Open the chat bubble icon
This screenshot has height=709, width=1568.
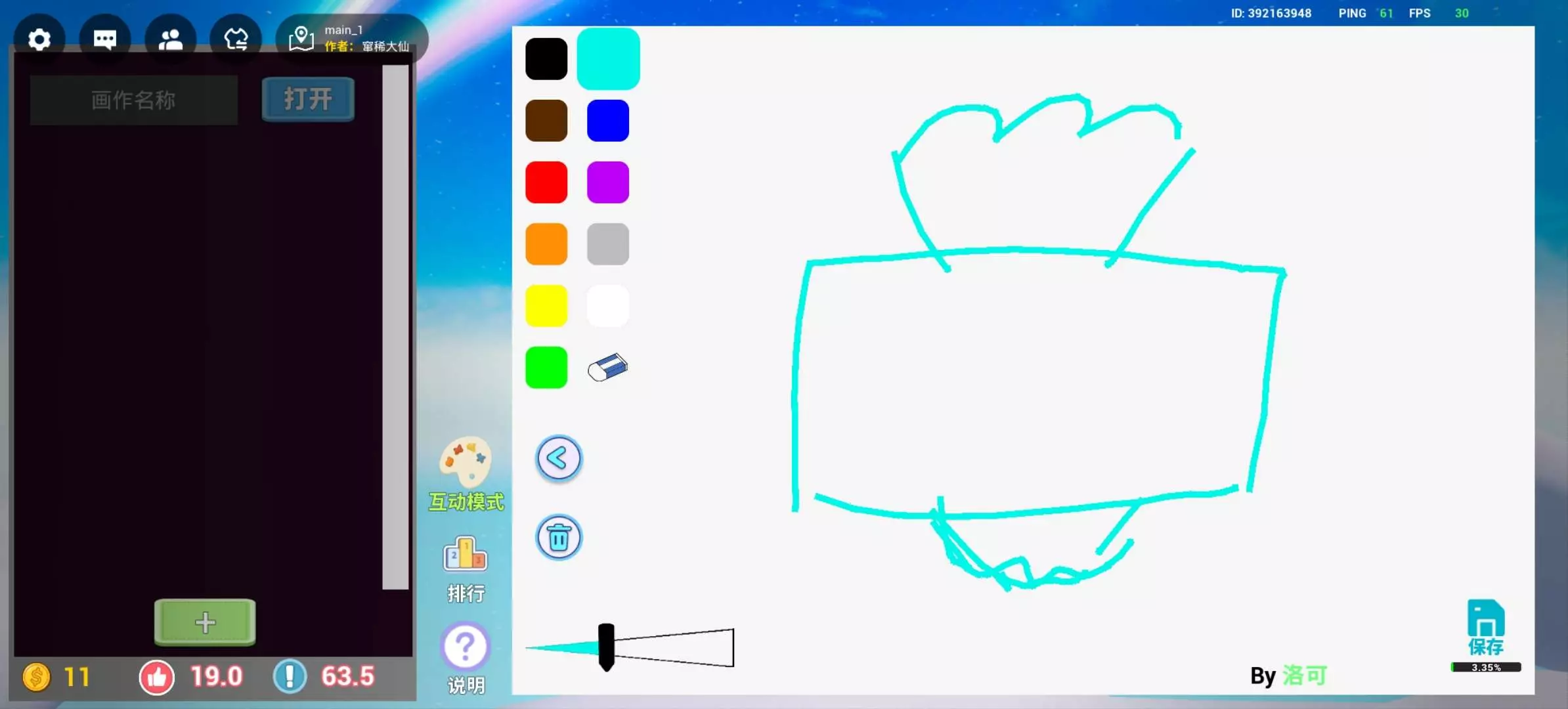pyautogui.click(x=105, y=39)
